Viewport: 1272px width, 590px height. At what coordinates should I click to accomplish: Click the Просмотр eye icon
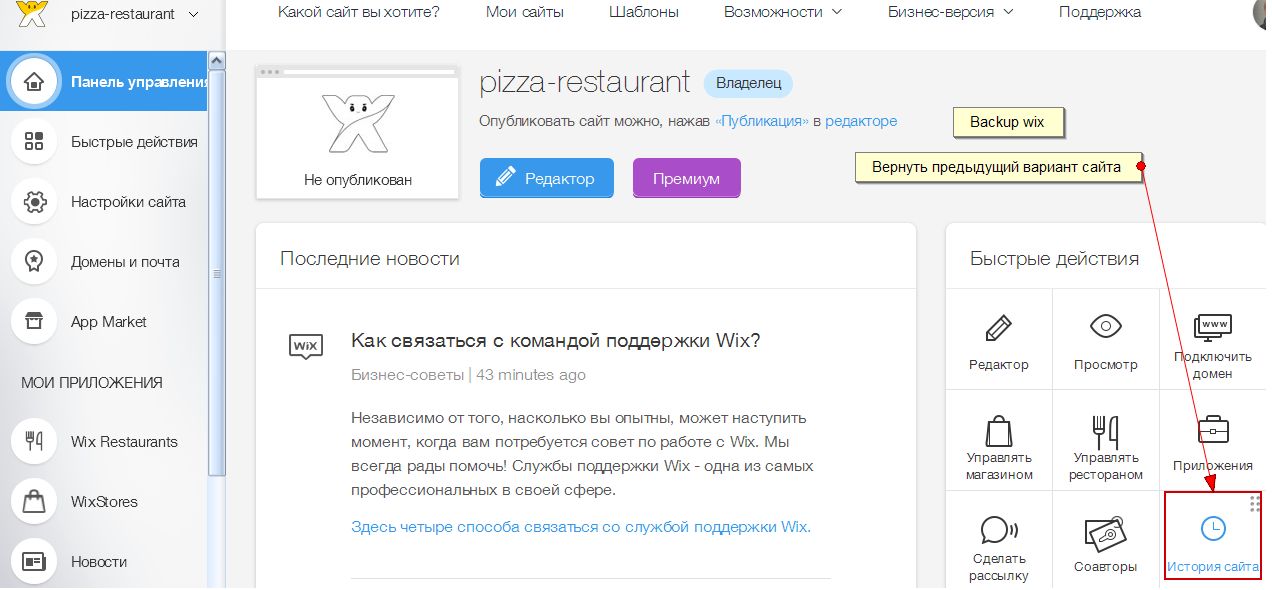pos(1105,340)
